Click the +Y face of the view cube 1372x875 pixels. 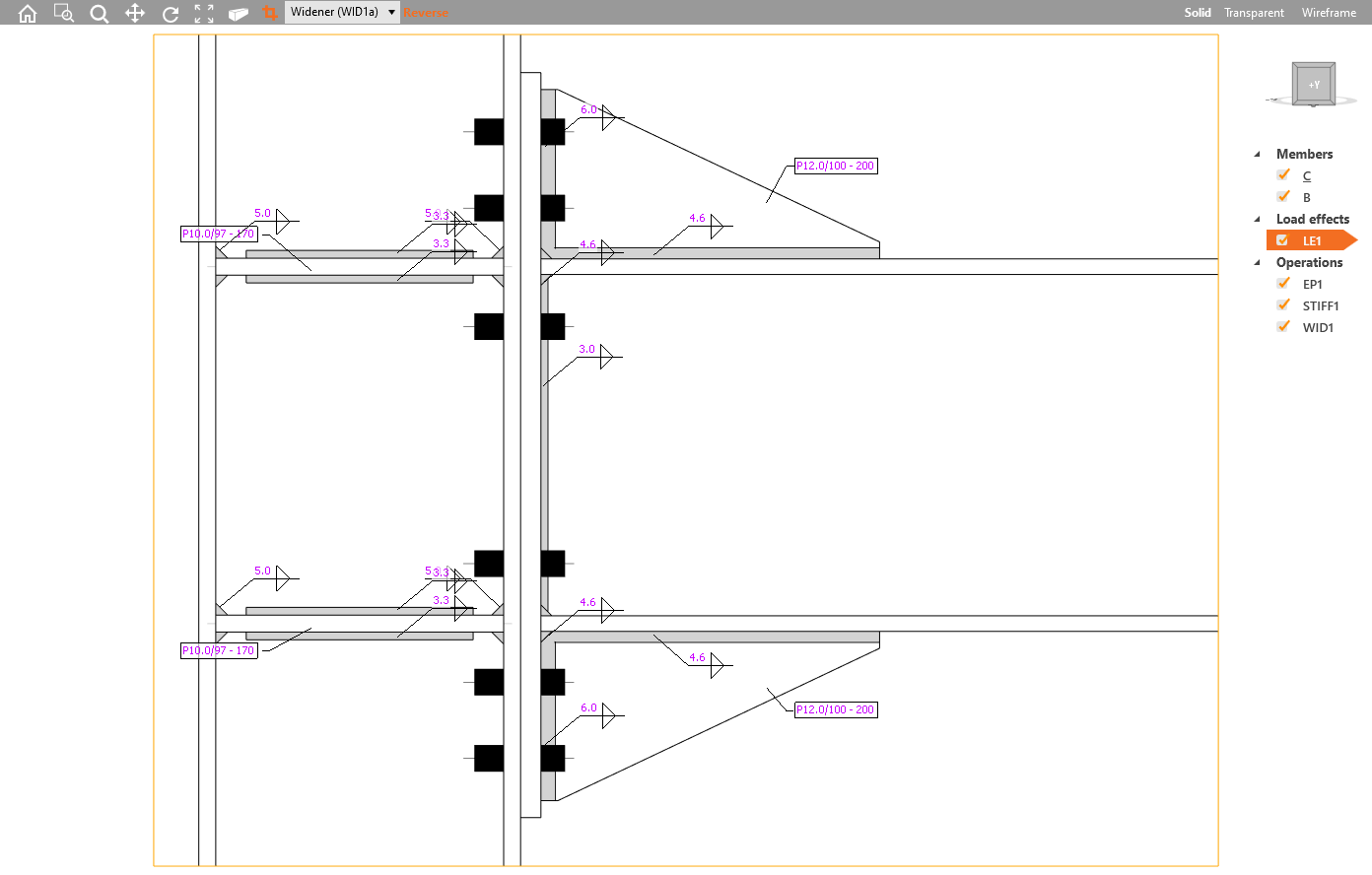pos(1314,84)
